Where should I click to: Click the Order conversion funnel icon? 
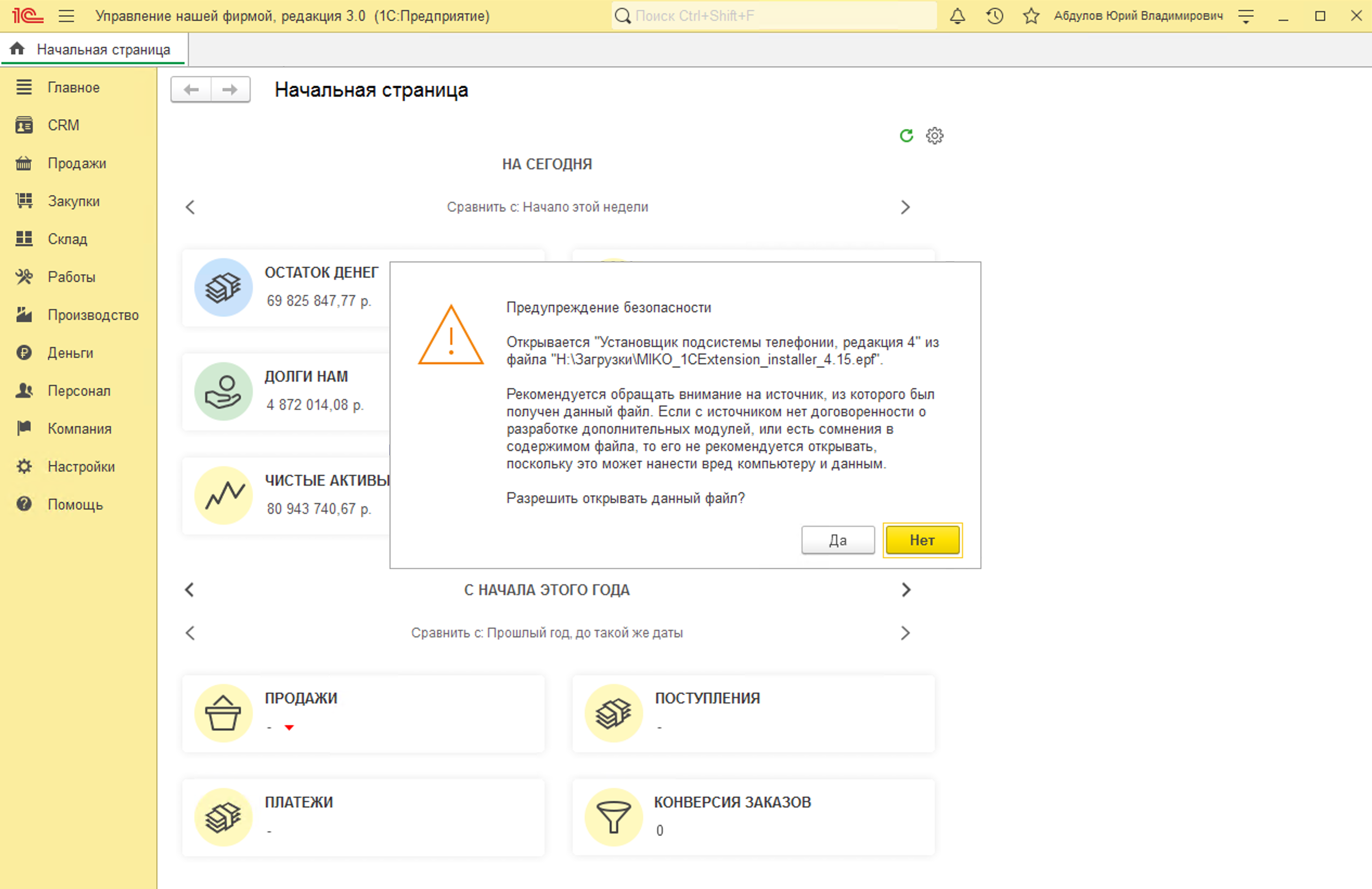point(613,817)
